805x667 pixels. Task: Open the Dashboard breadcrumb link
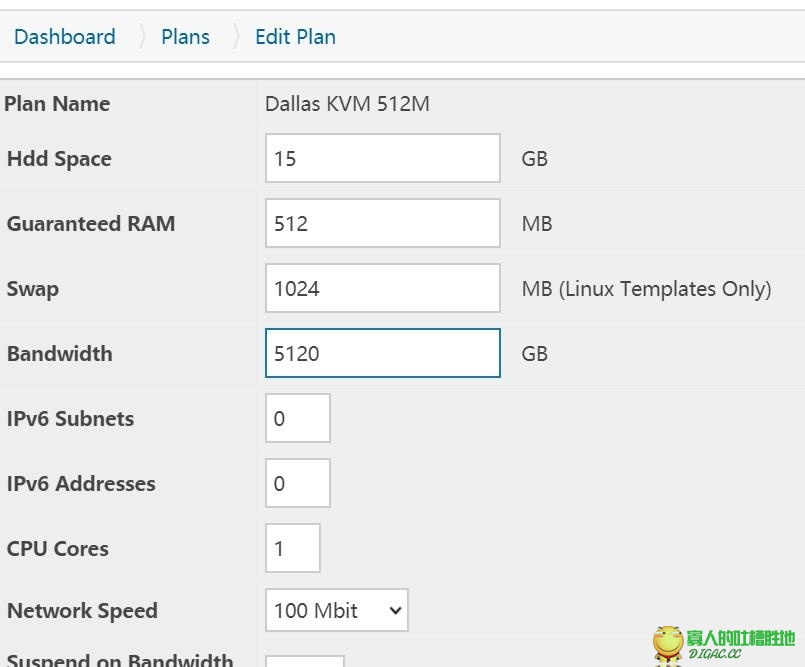coord(65,37)
